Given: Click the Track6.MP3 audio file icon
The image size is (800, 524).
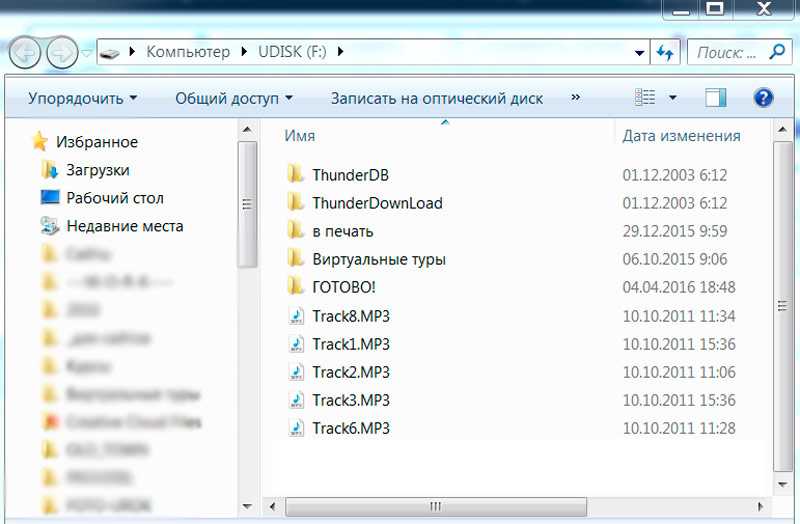Looking at the screenshot, I should click(296, 429).
